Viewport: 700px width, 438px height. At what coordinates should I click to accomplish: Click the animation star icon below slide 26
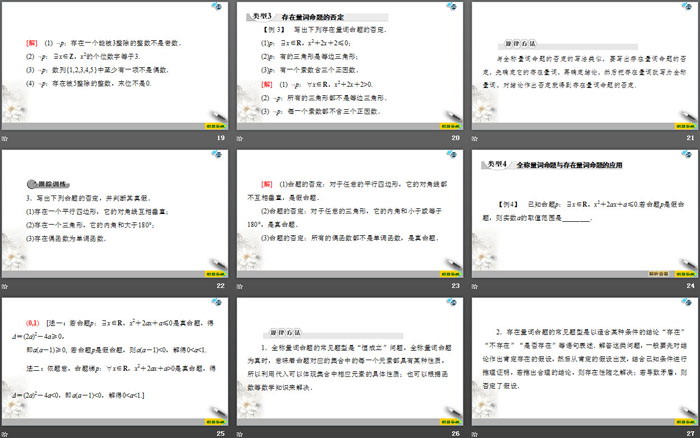click(x=238, y=430)
